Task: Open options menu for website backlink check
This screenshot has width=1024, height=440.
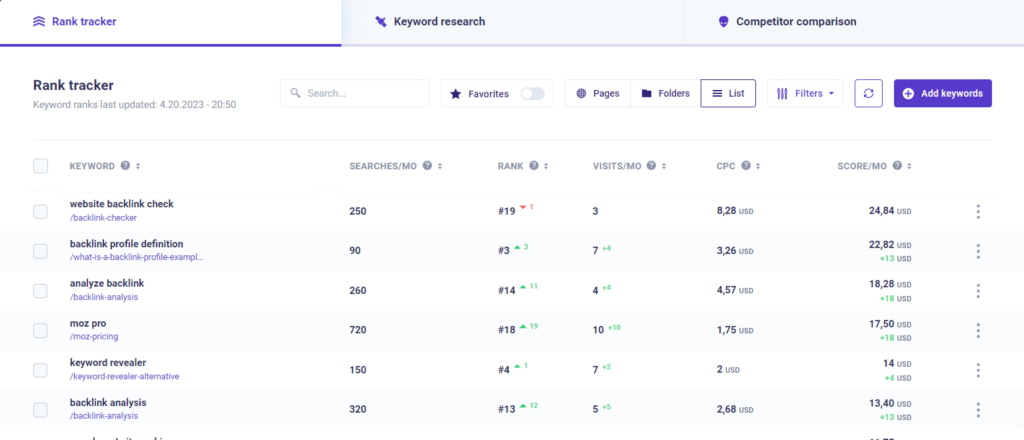Action: [x=978, y=212]
